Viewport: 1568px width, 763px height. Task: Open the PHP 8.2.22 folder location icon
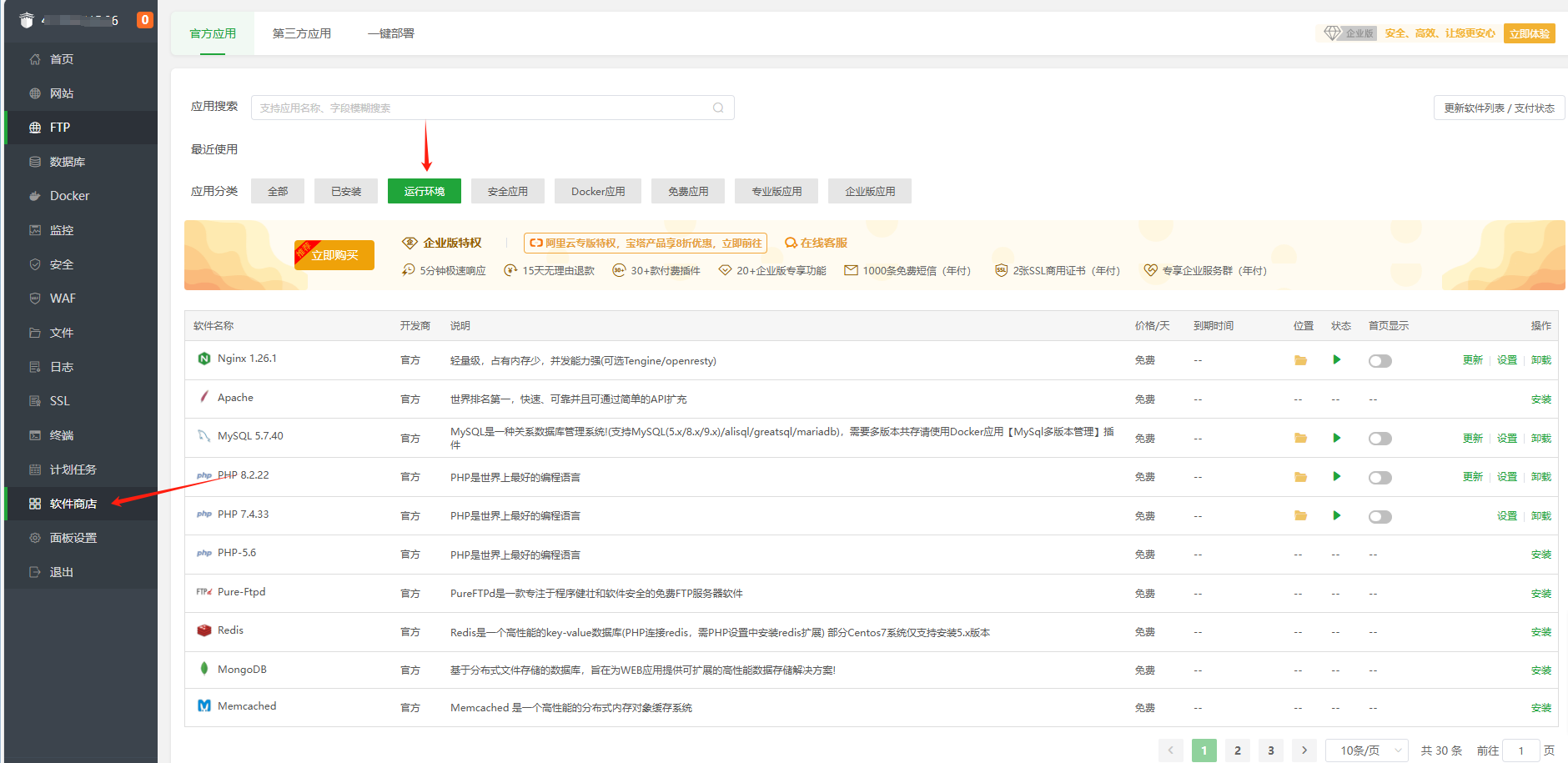pos(1300,477)
